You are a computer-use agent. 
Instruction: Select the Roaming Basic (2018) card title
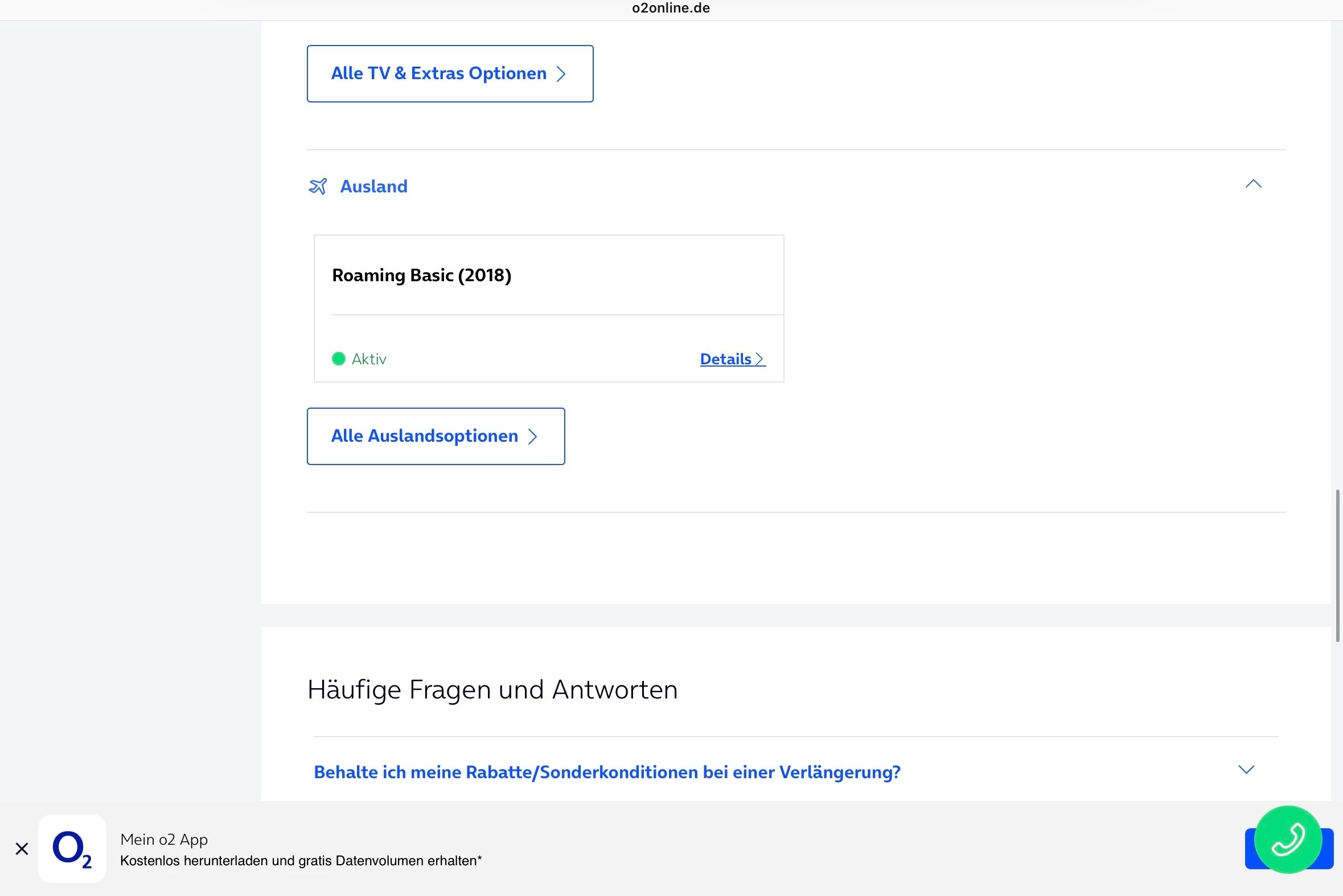tap(422, 275)
